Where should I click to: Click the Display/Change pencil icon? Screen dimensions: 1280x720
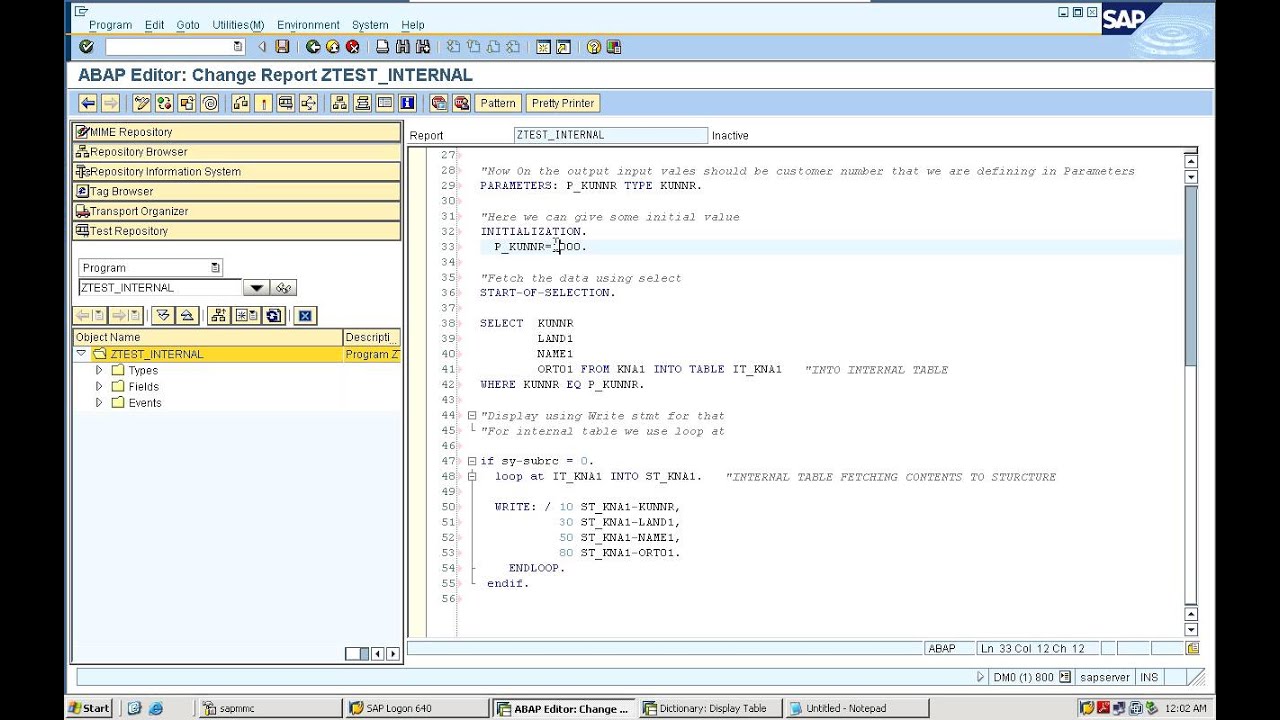142,103
